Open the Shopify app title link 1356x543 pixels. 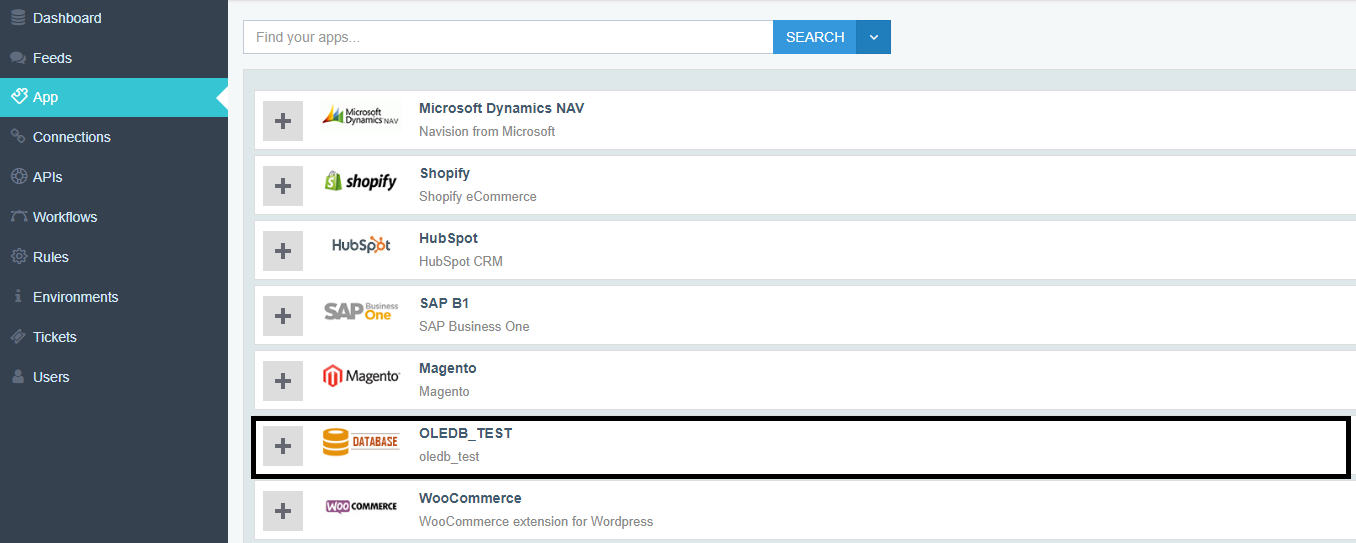(444, 173)
